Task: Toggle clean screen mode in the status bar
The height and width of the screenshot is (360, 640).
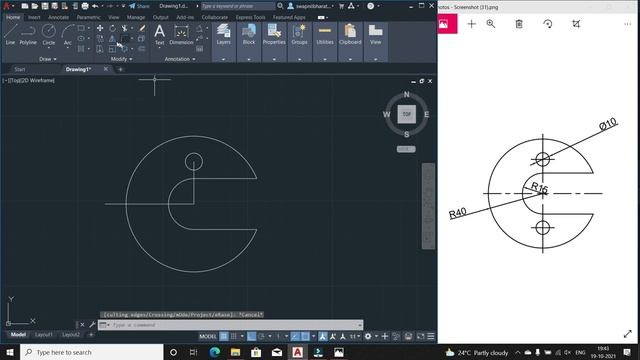Action: [x=420, y=336]
